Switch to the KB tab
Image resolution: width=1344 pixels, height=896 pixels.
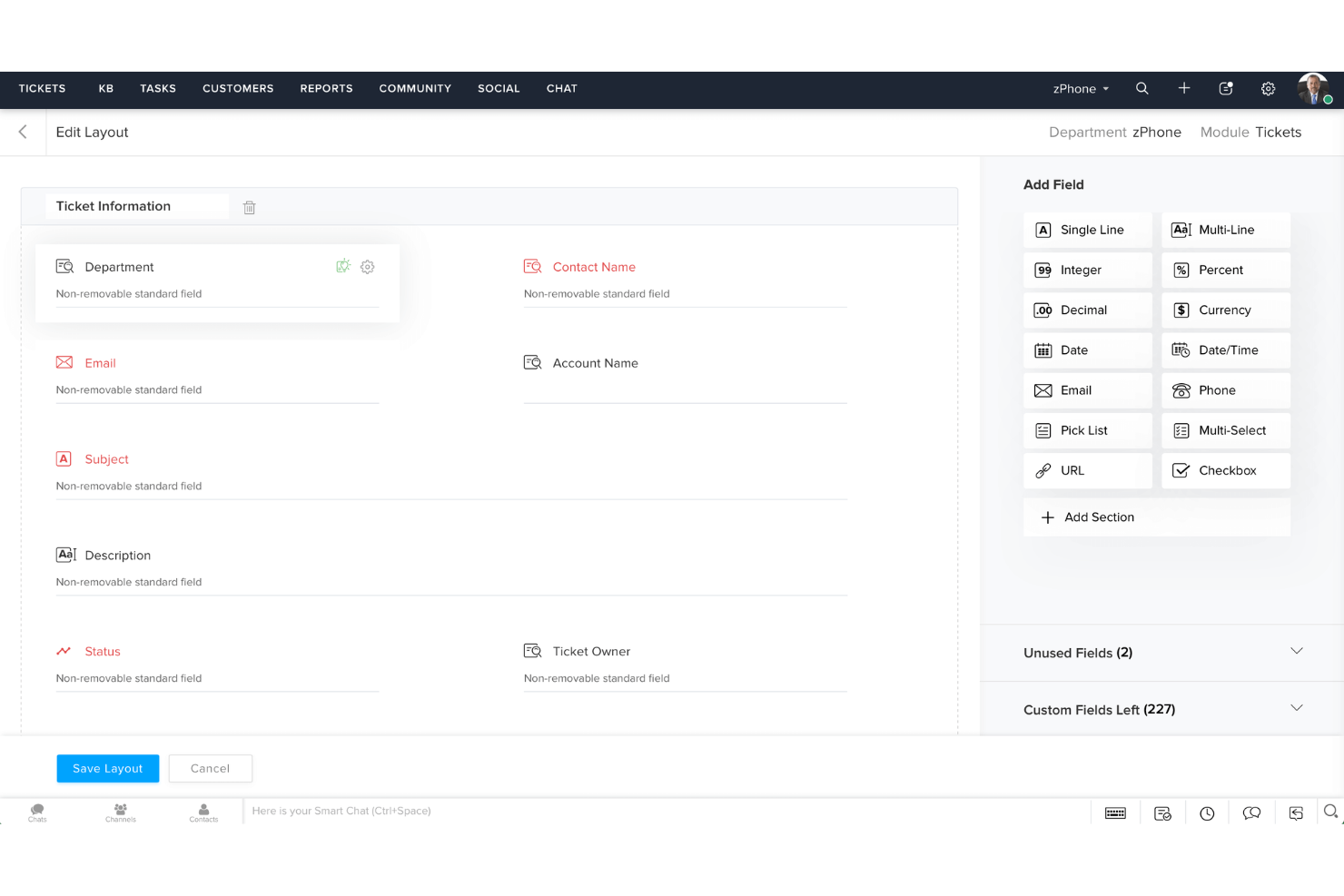point(106,89)
